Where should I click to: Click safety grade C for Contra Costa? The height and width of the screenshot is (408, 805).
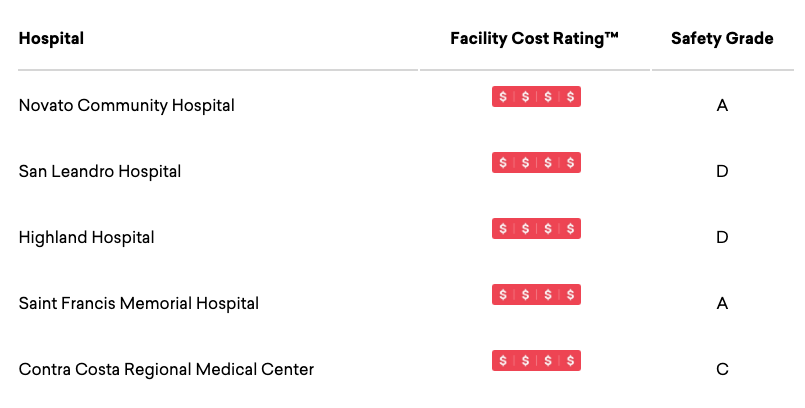[722, 370]
